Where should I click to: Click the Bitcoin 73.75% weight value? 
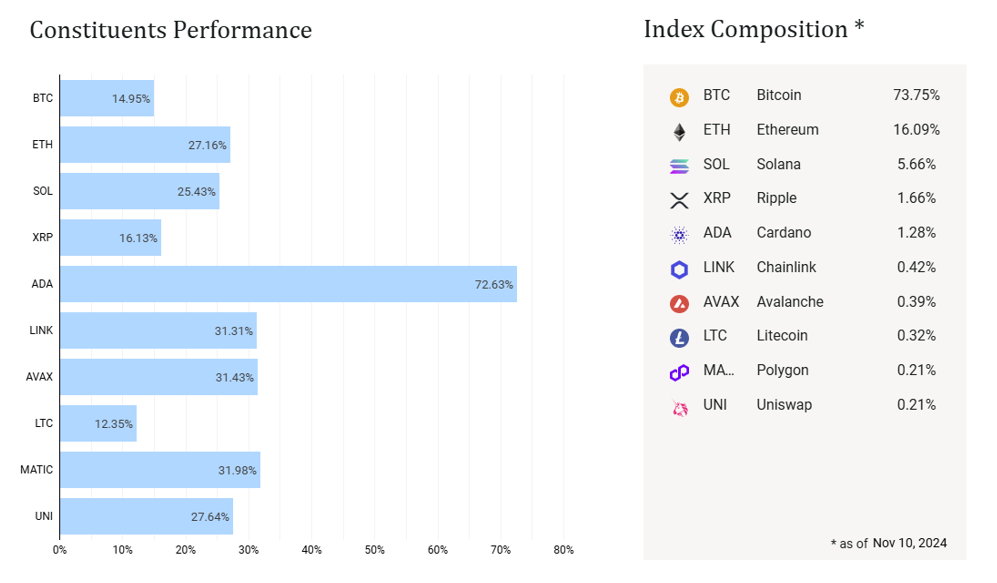coord(916,95)
